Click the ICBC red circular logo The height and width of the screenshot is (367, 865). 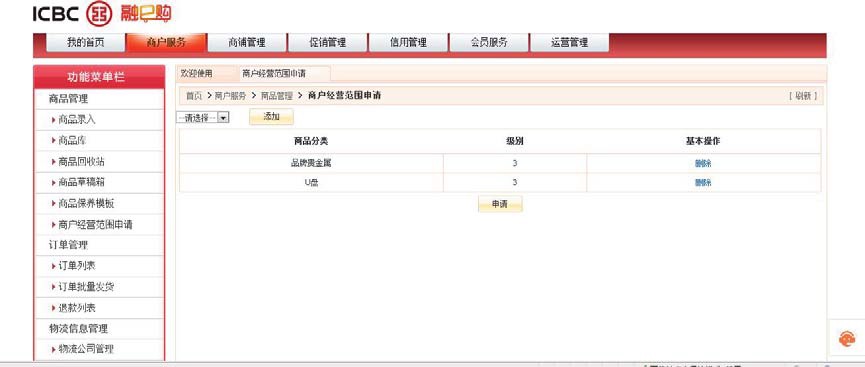click(99, 14)
